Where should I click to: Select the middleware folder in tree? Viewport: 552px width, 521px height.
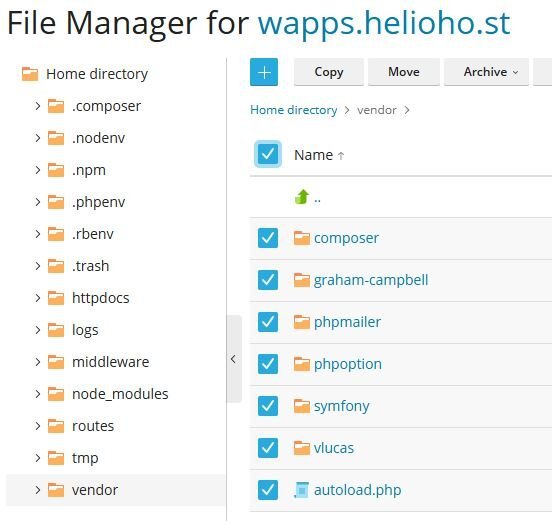pos(111,362)
